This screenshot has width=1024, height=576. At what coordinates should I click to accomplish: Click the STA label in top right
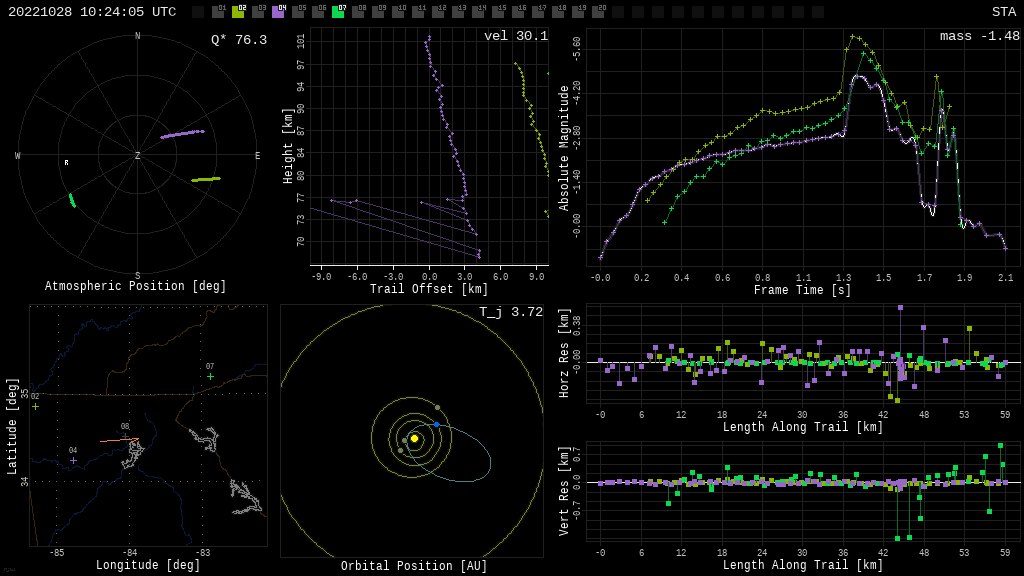click(x=1003, y=12)
